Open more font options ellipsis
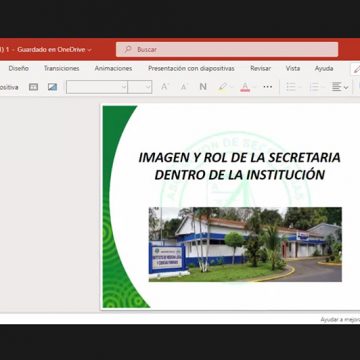360x360 pixels. point(268,87)
